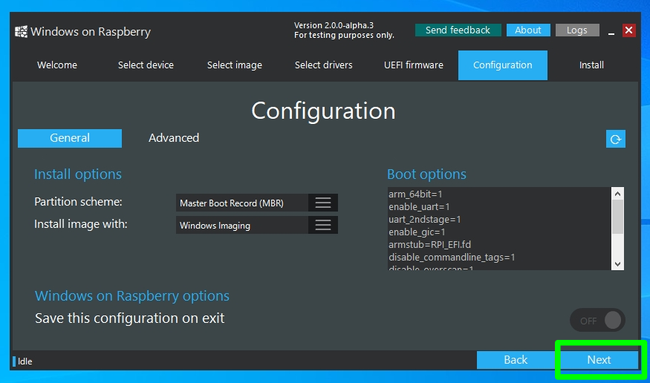Viewport: 650px width, 383px height.
Task: Click the Back button
Action: 516,360
